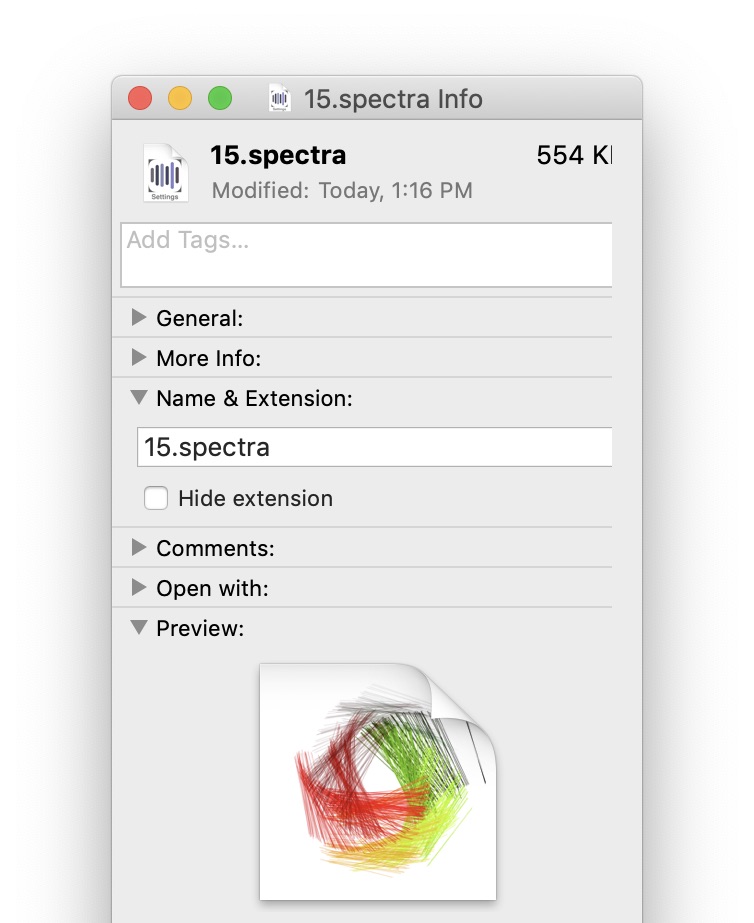This screenshot has height=923, width=754.
Task: Expand the General section
Action: coord(139,318)
